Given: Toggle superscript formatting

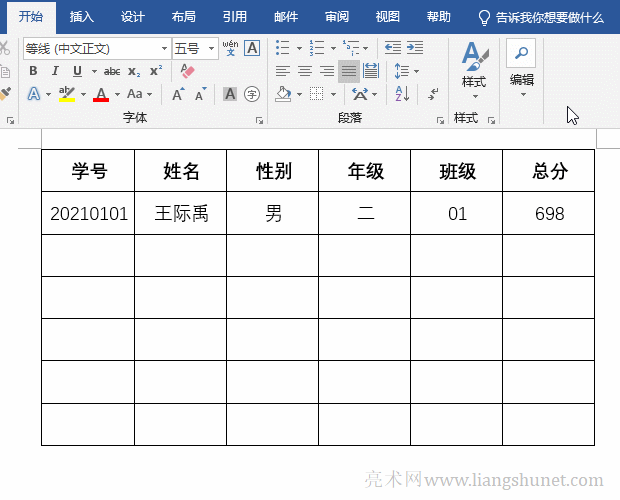Looking at the screenshot, I should 156,71.
